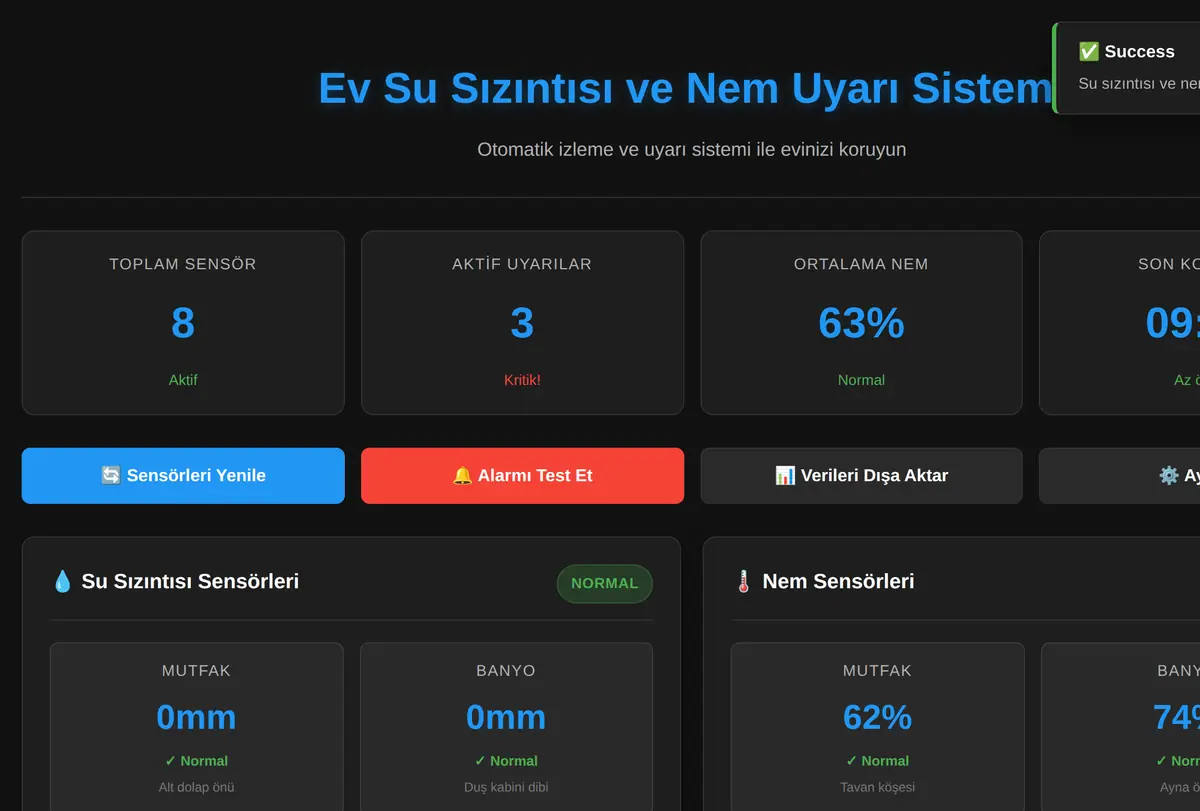This screenshot has width=1200, height=811.
Task: Click the water drop icon beside Su Sızıntısı Sensörleri
Action: (x=62, y=581)
